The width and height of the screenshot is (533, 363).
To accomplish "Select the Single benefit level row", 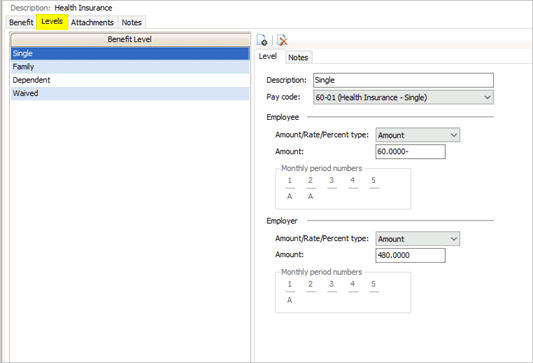I will point(130,53).
